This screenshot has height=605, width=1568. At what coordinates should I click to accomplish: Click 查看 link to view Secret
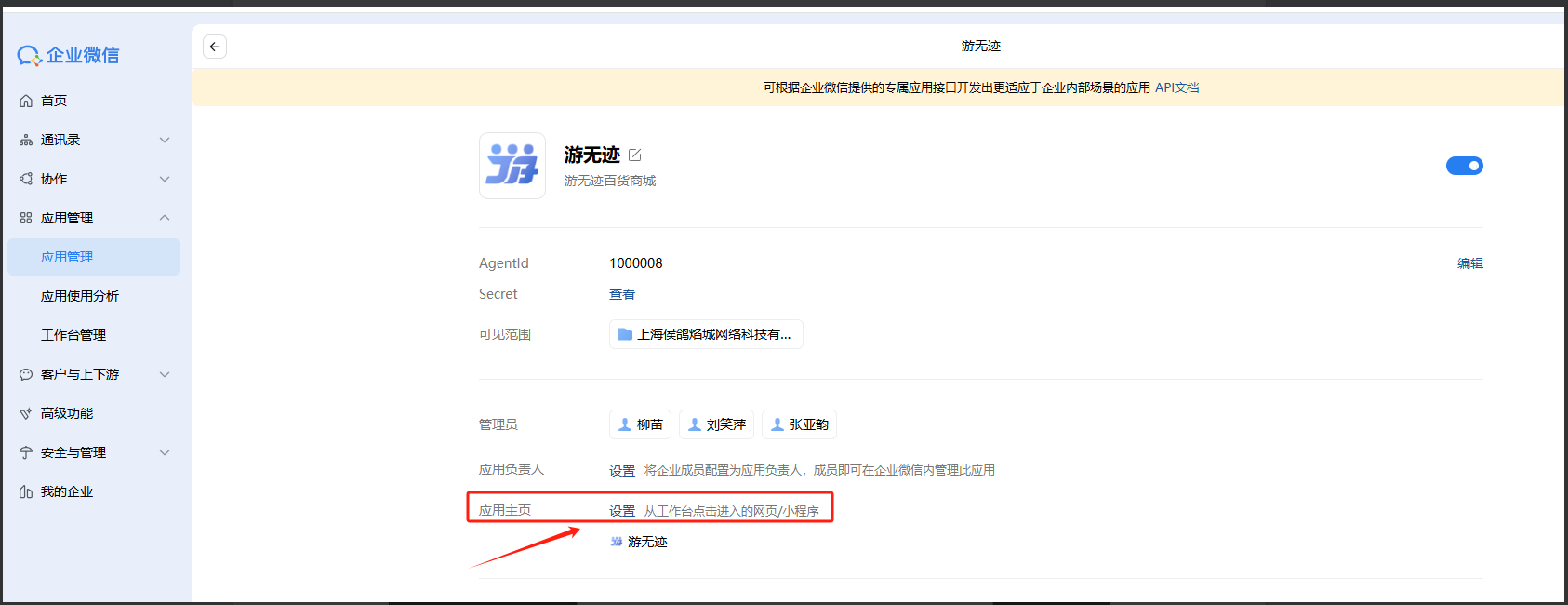click(622, 294)
